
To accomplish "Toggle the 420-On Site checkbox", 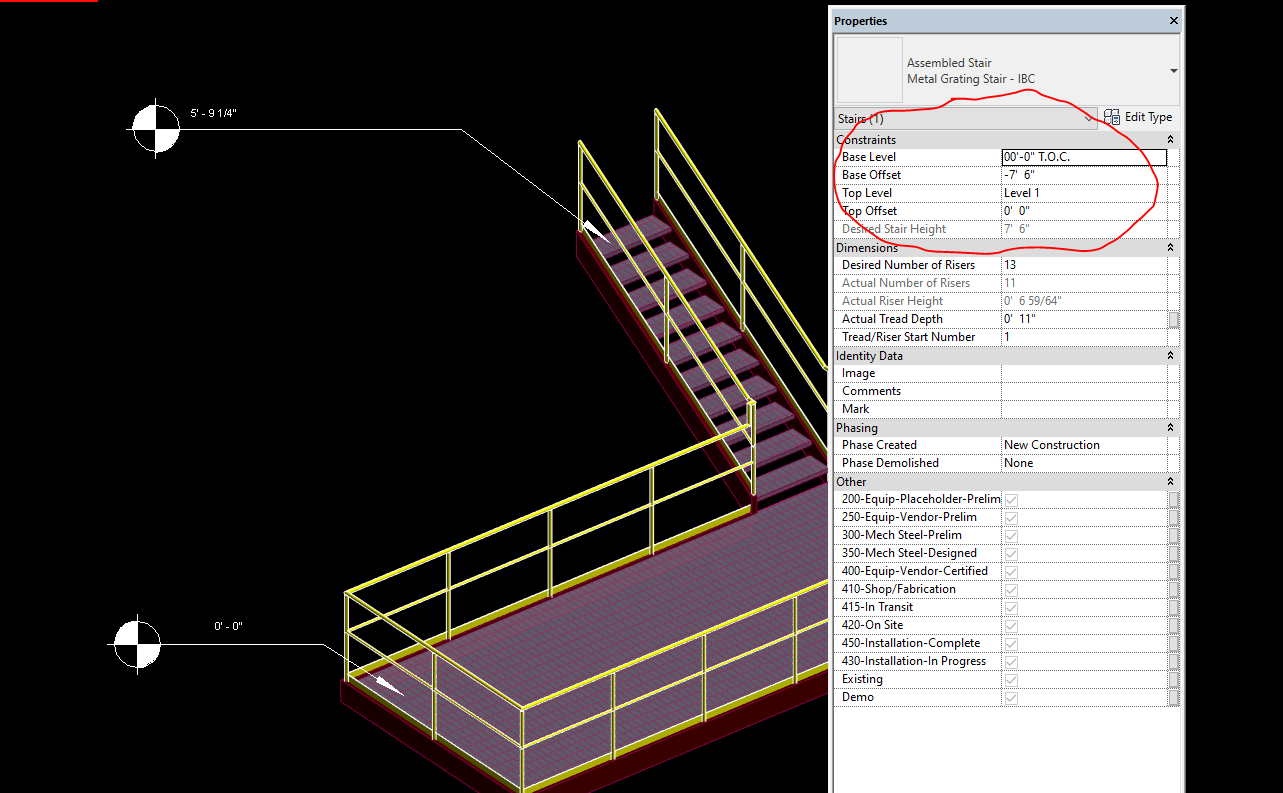I will [1011, 625].
